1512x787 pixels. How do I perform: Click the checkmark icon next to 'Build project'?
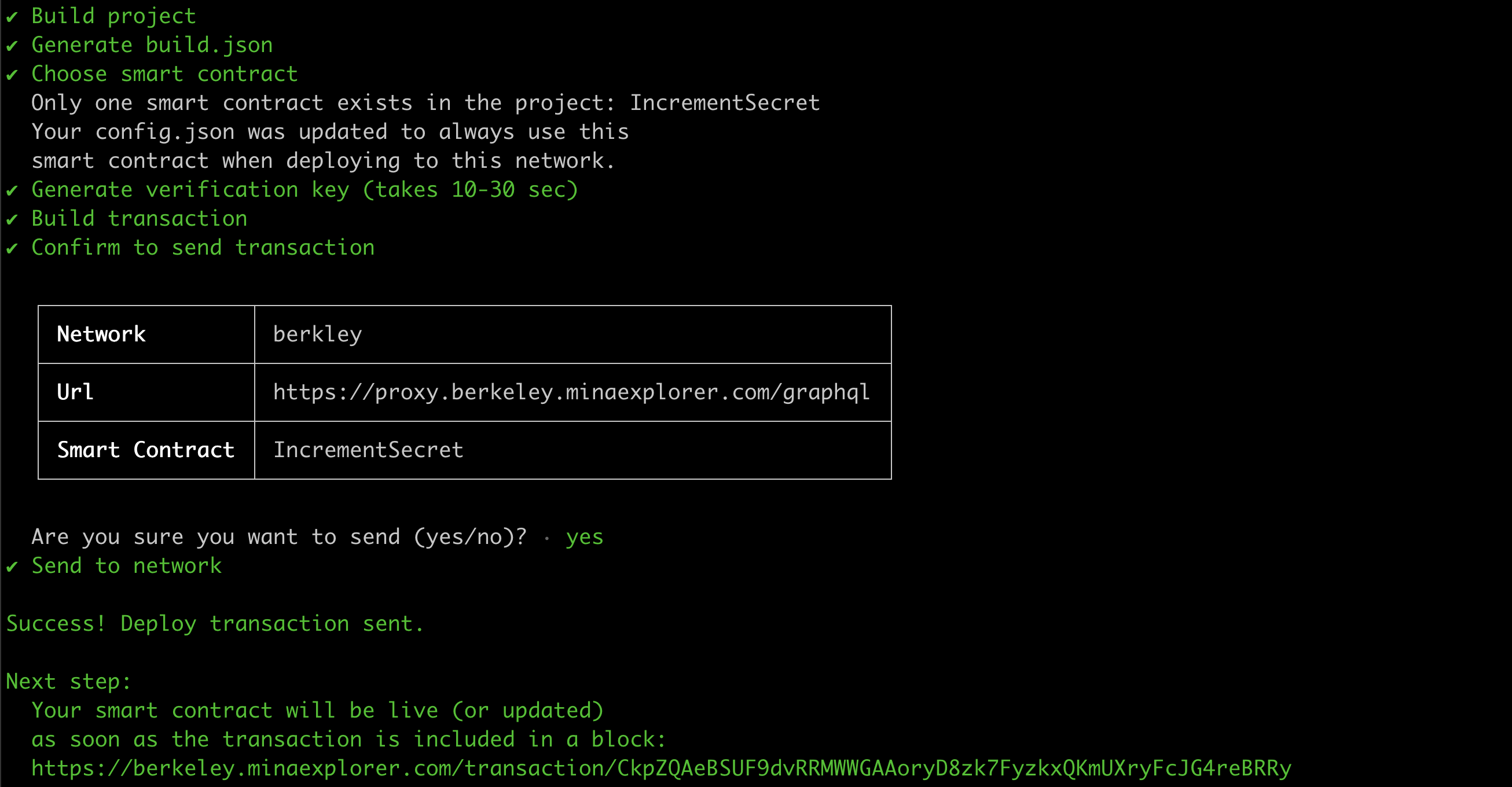(x=12, y=14)
